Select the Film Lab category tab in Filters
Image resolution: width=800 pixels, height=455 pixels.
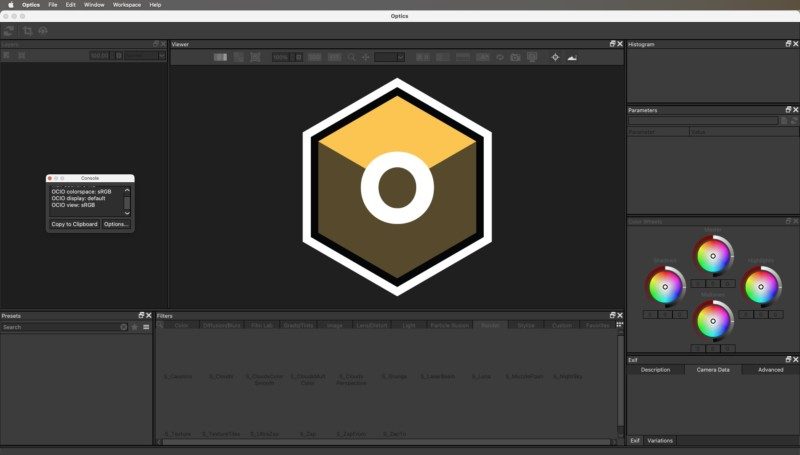(x=262, y=325)
